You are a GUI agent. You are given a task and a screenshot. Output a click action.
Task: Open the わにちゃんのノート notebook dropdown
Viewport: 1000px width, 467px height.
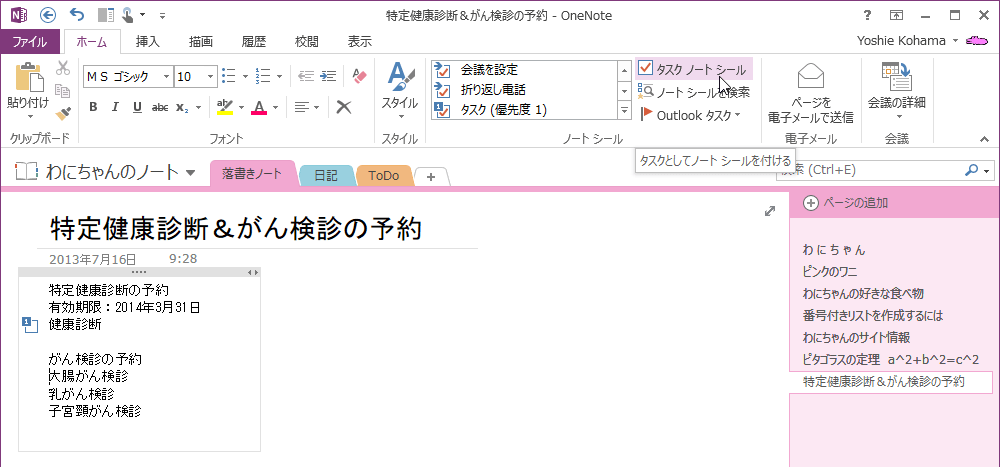coord(190,173)
